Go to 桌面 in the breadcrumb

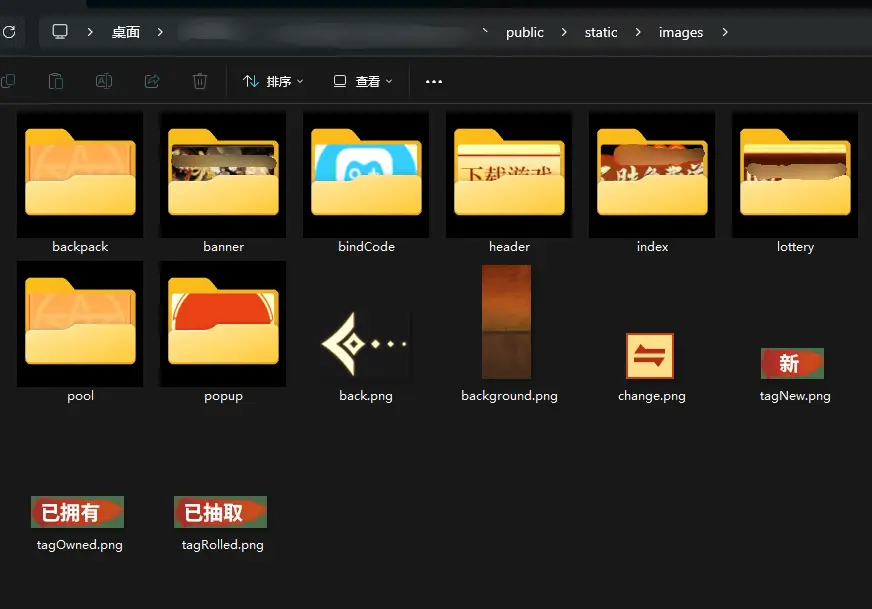(126, 32)
